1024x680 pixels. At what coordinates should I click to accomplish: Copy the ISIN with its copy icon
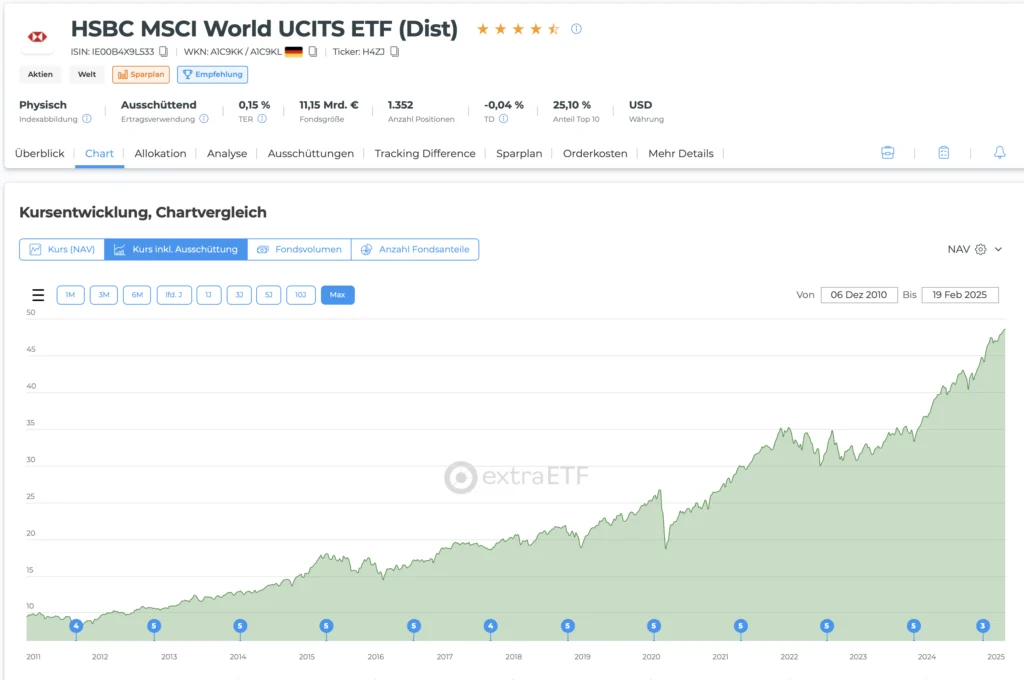(163, 52)
